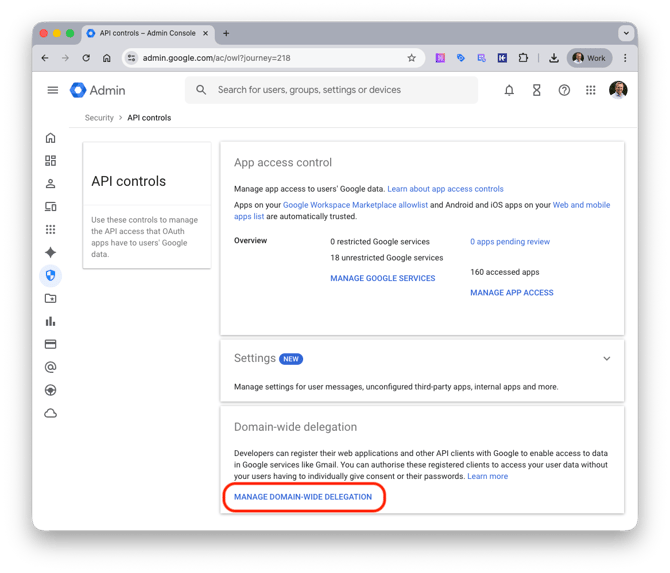670x573 pixels.
Task: Click the Help question mark icon
Action: [x=564, y=90]
